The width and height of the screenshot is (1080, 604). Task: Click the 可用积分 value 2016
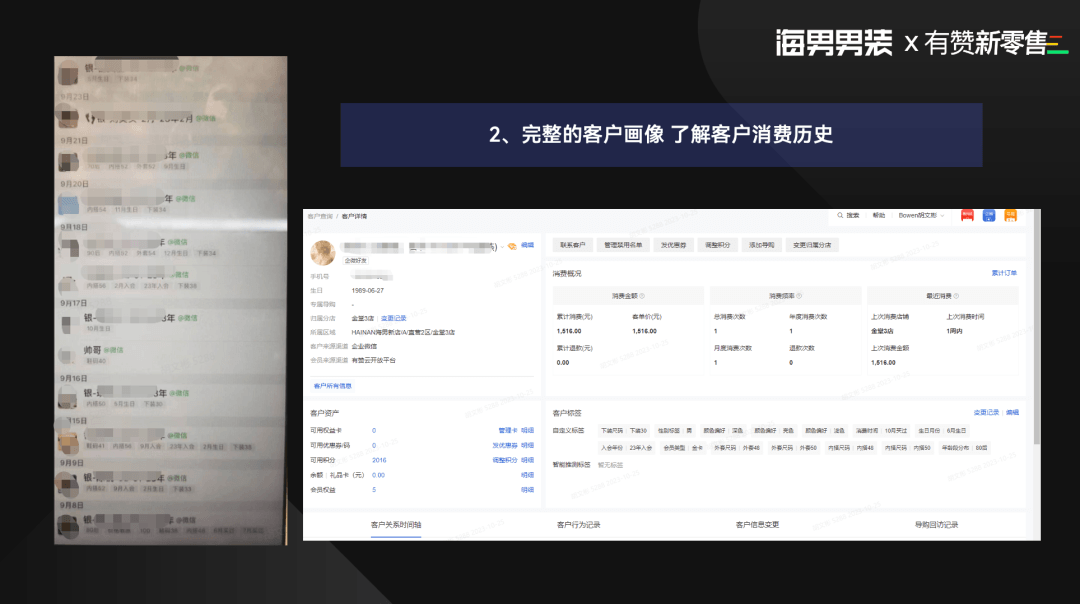click(380, 460)
